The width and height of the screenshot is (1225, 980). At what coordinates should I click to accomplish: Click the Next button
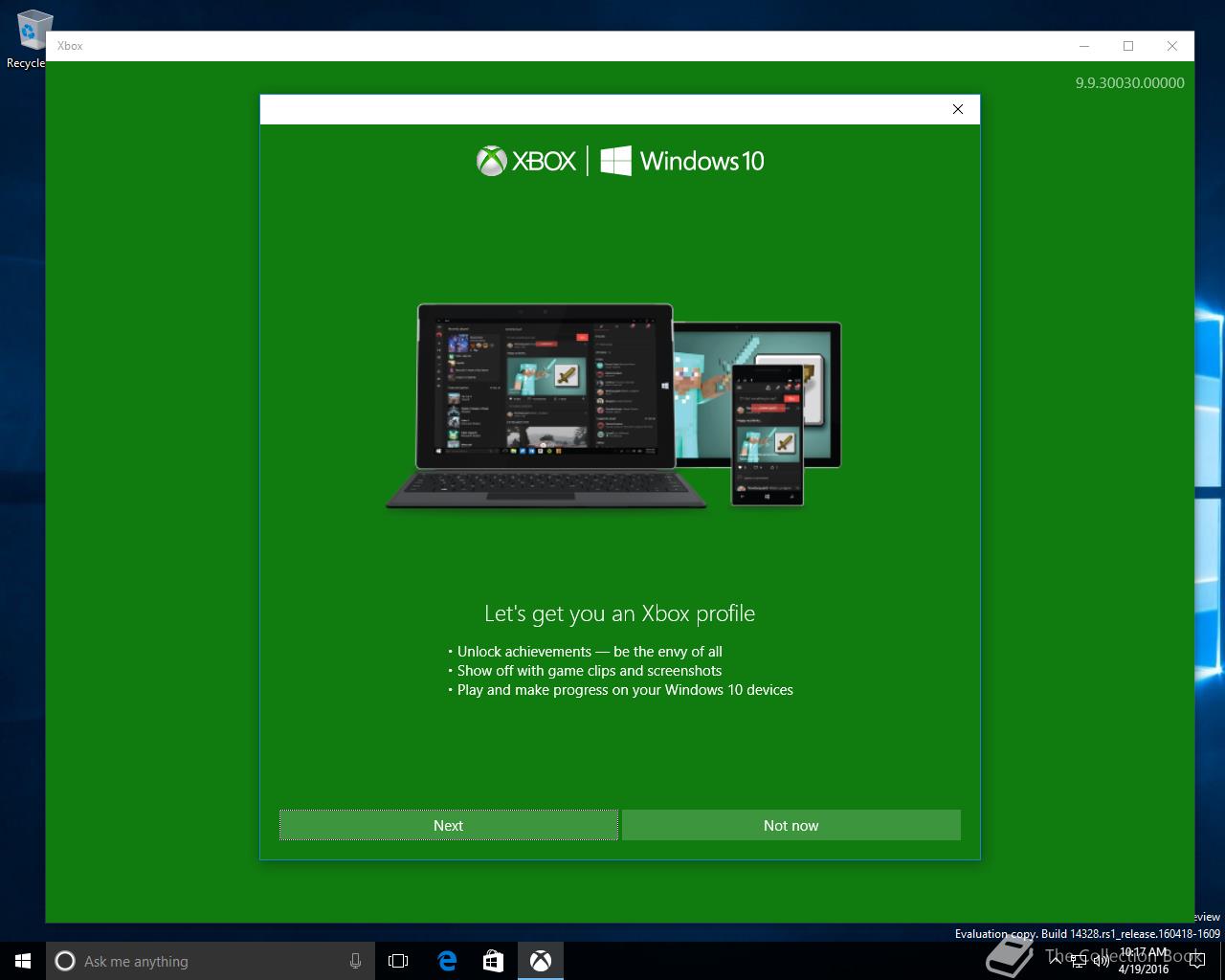click(x=448, y=825)
